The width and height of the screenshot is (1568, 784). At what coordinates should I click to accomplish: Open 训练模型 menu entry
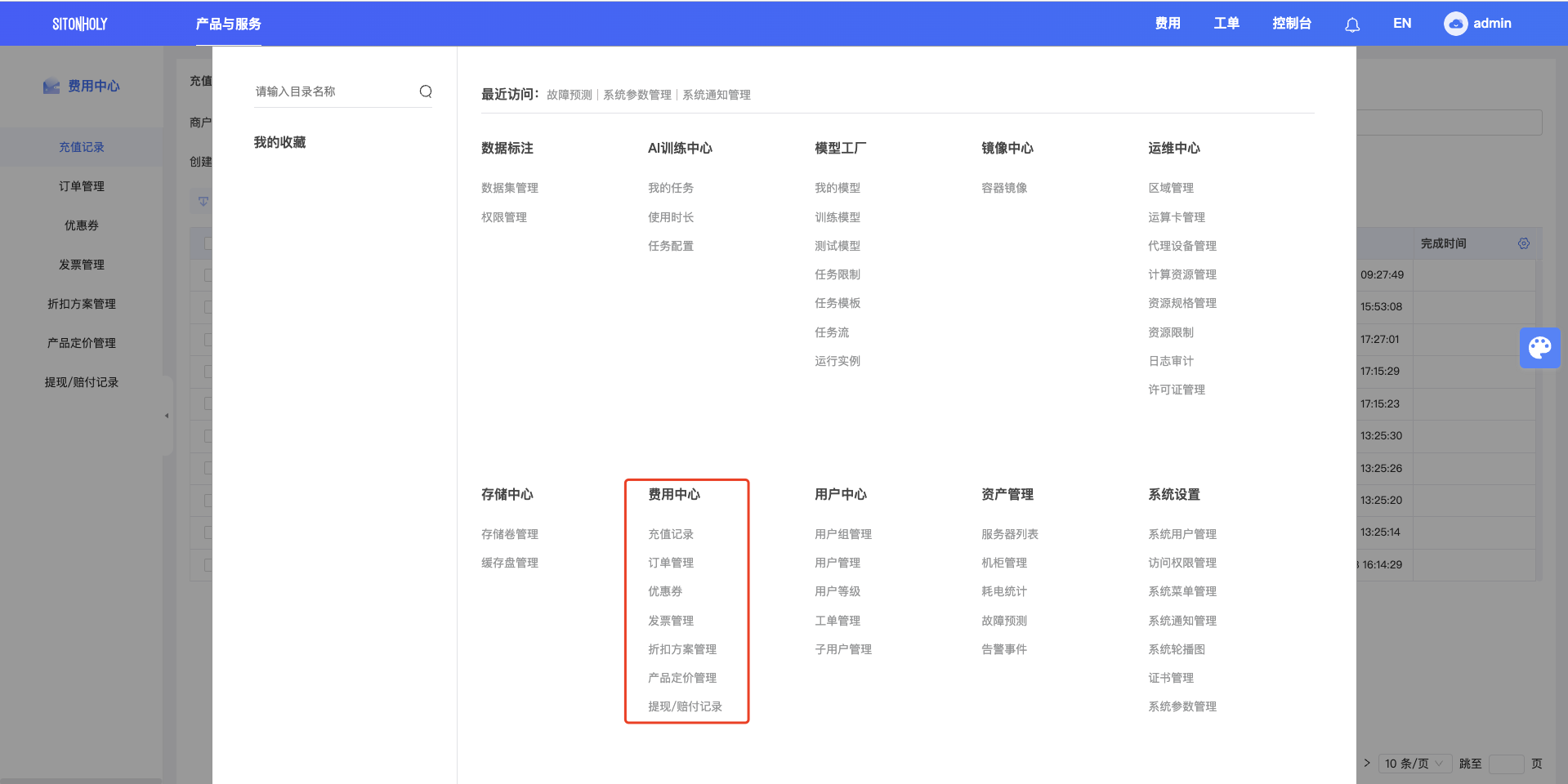pos(838,217)
